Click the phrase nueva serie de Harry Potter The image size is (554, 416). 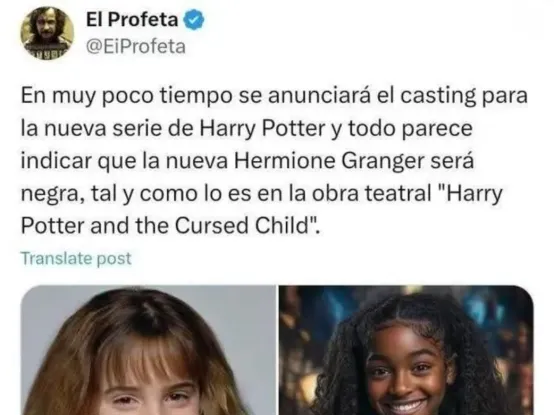click(186, 128)
